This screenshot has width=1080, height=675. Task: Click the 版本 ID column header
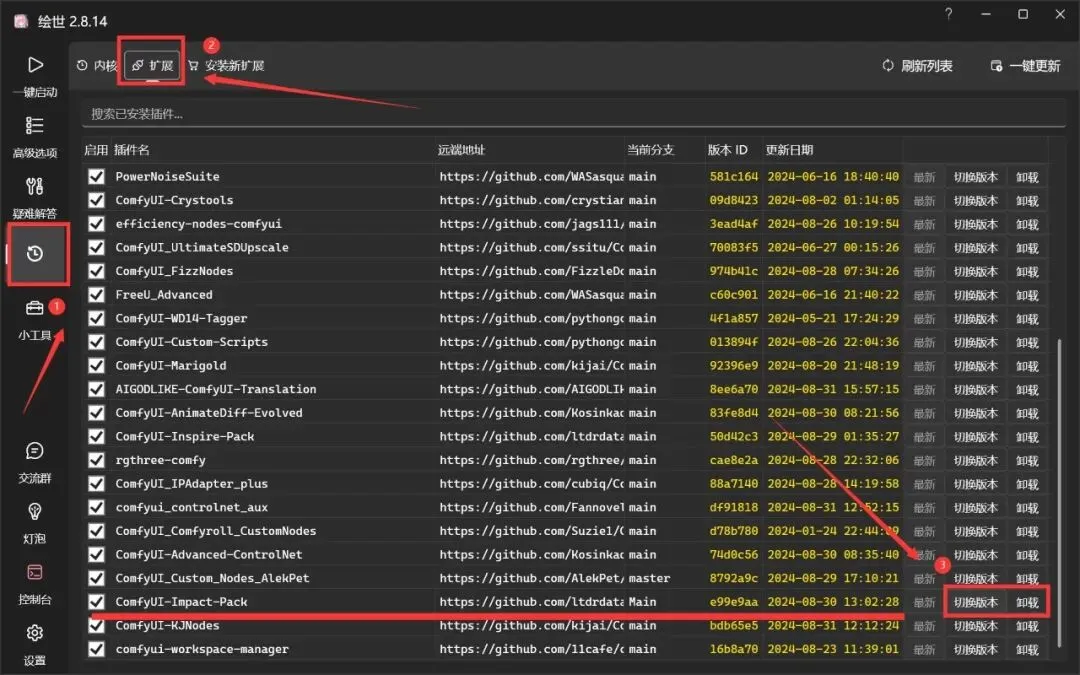pos(727,149)
